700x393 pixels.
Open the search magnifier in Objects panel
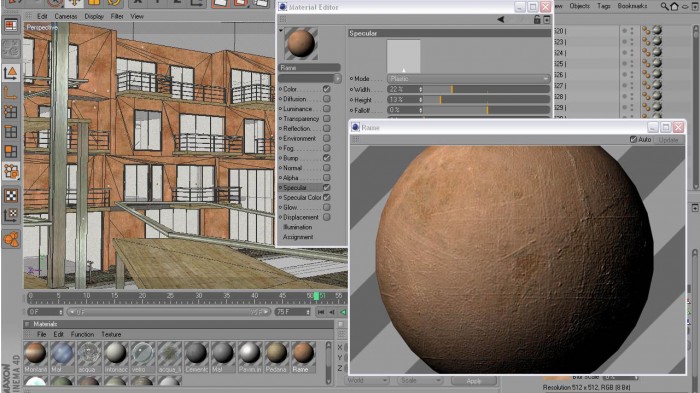[x=665, y=6]
